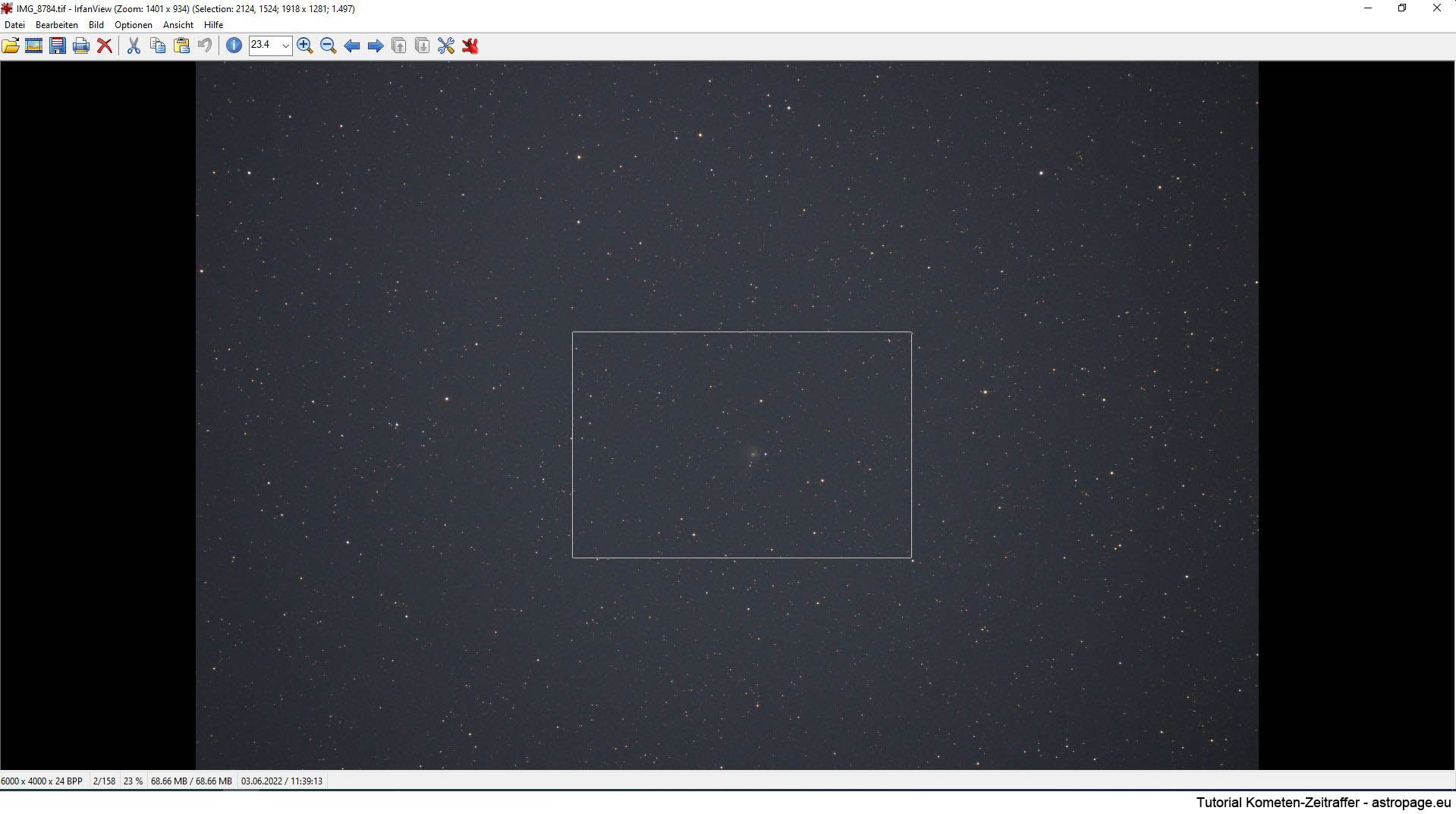Click the date 03.06.2022 / 11:39:13
The image size is (1456, 814).
(x=281, y=781)
